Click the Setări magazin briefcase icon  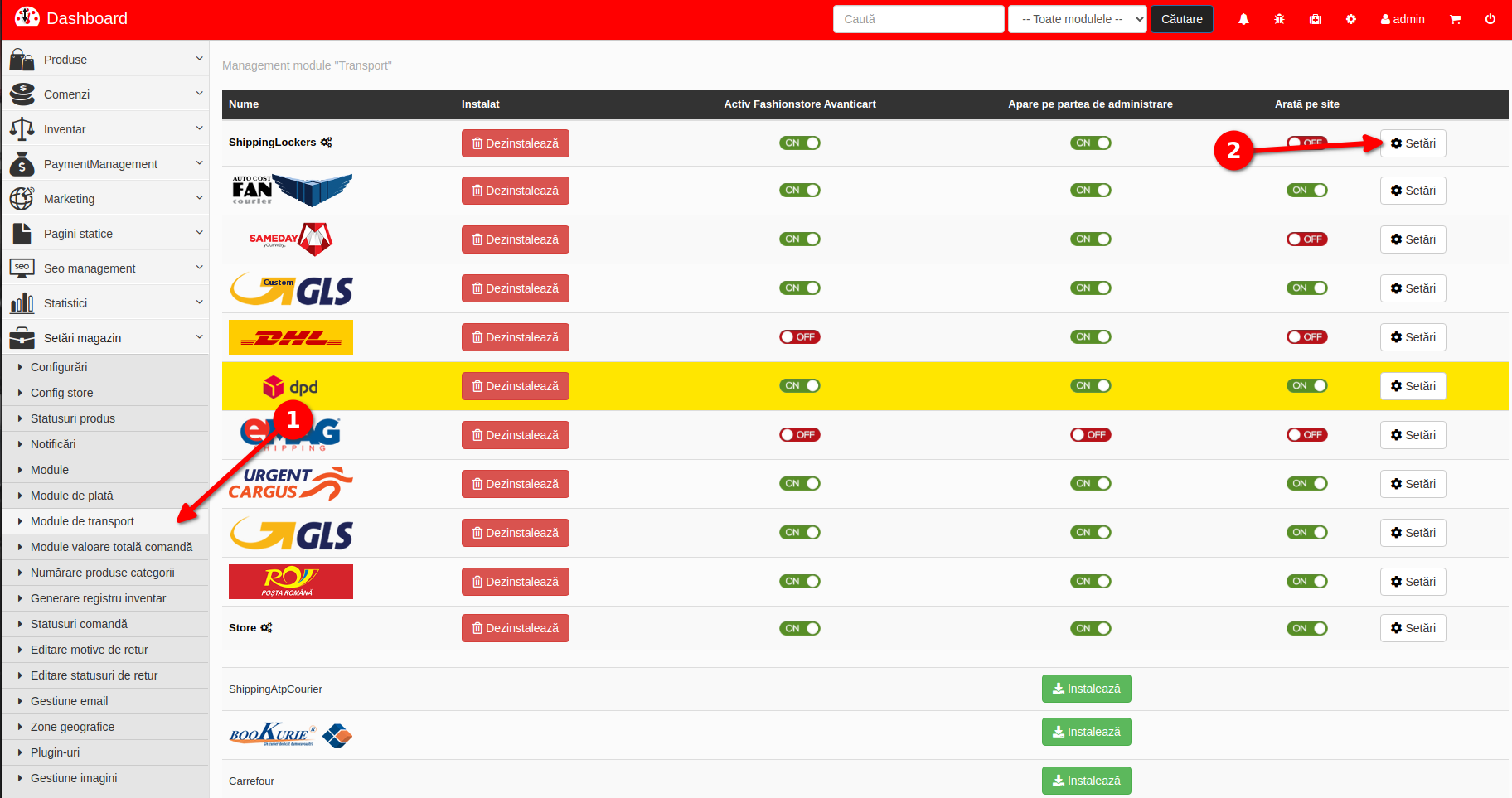coord(22,338)
